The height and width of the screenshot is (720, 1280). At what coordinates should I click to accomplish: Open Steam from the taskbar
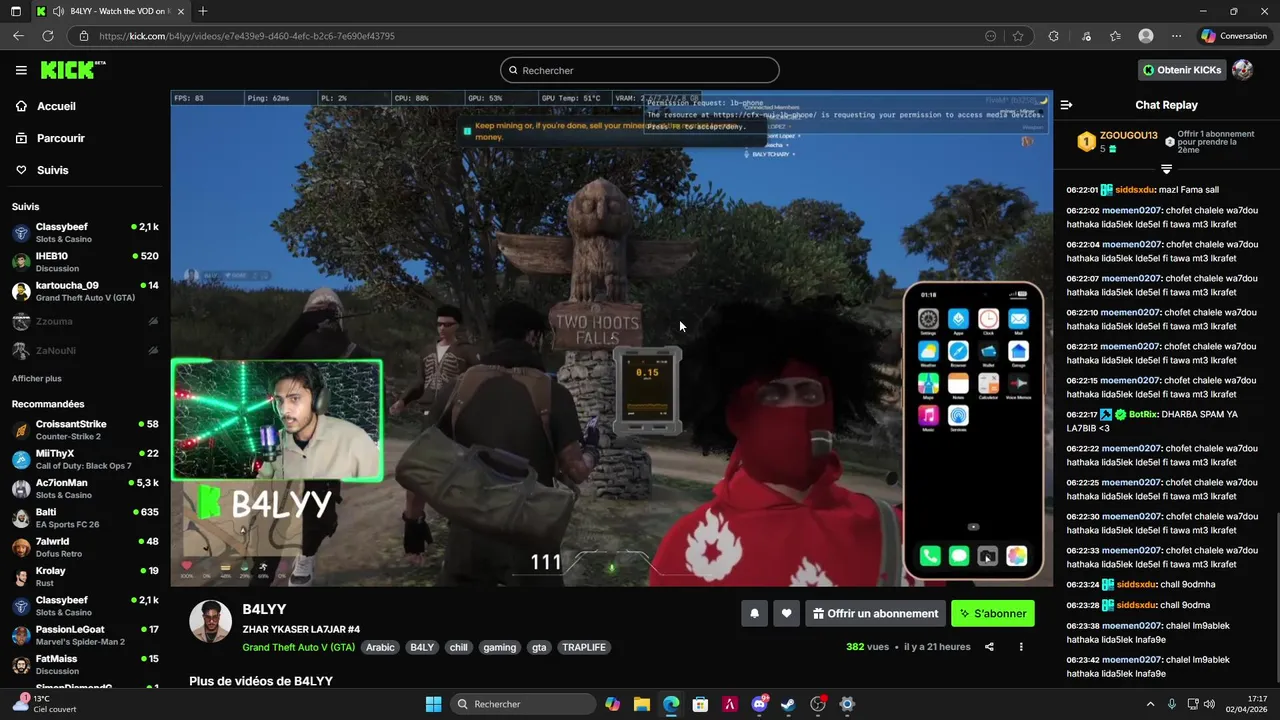788,704
